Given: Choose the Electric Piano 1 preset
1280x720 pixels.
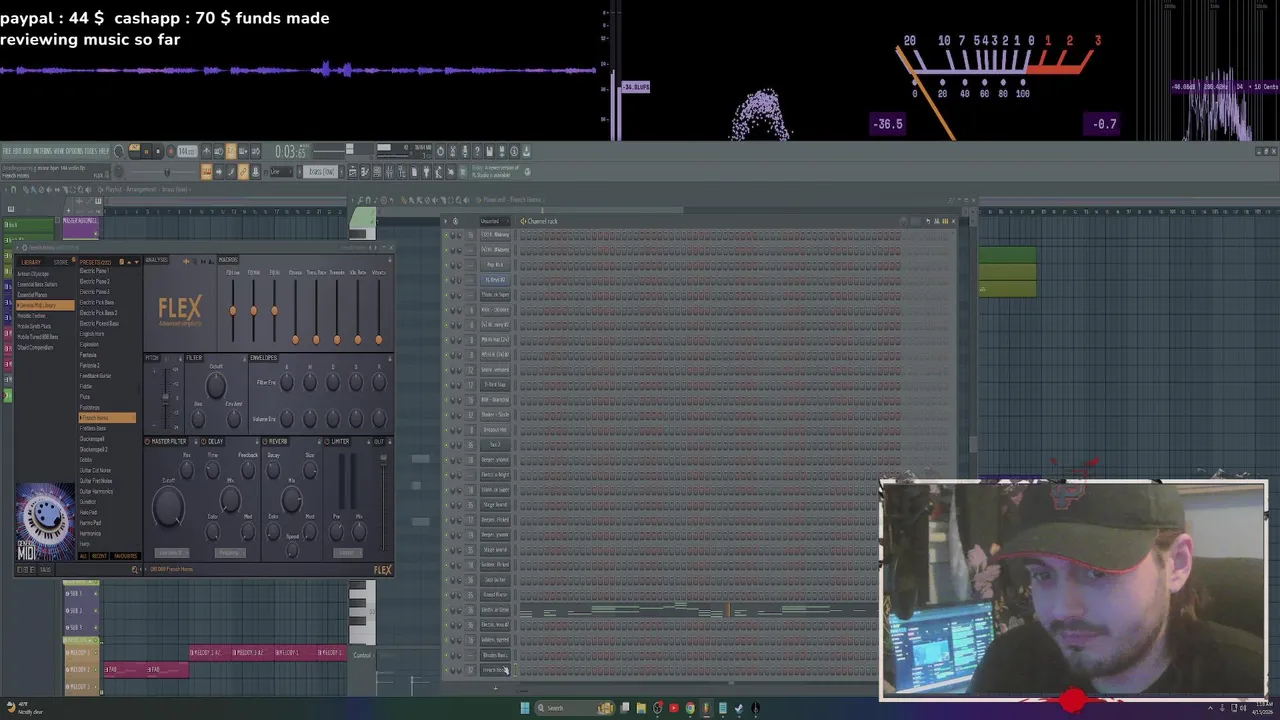Looking at the screenshot, I should click(94, 271).
